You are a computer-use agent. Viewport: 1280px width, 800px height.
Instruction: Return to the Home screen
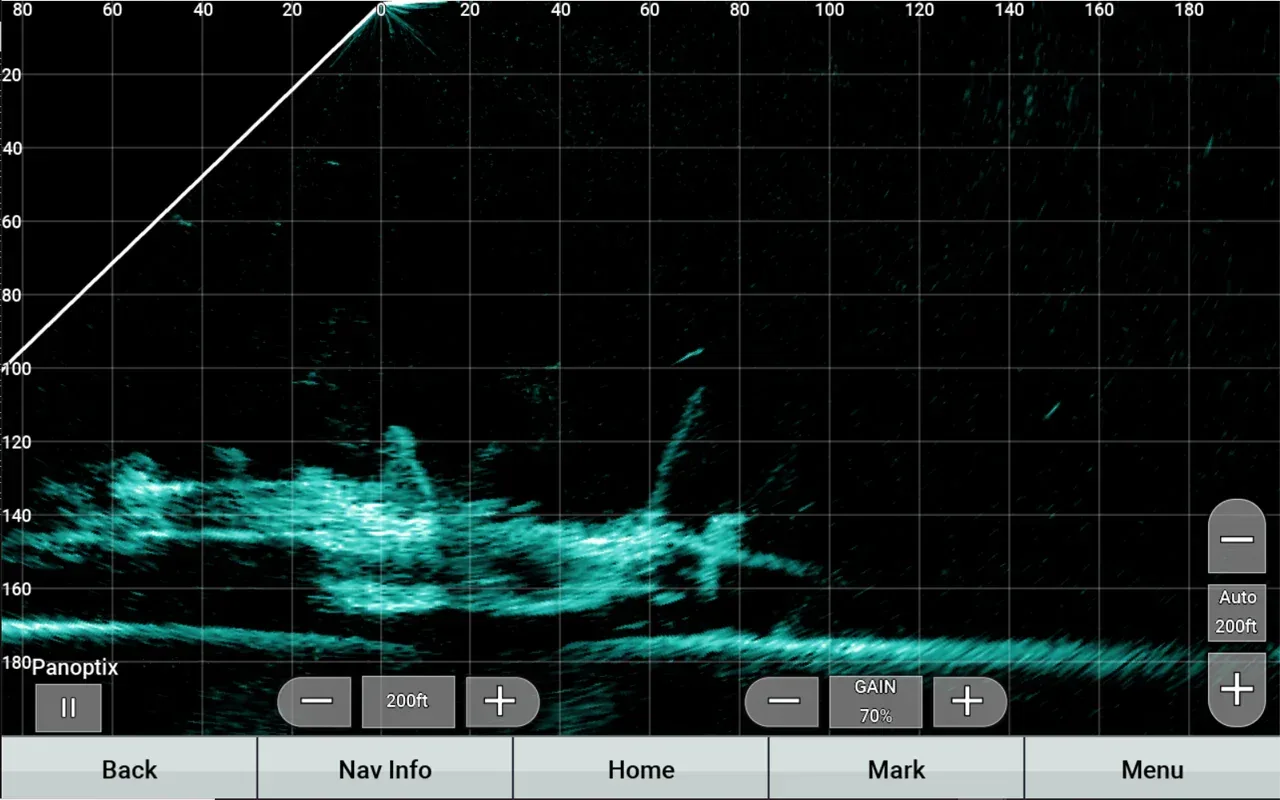641,769
